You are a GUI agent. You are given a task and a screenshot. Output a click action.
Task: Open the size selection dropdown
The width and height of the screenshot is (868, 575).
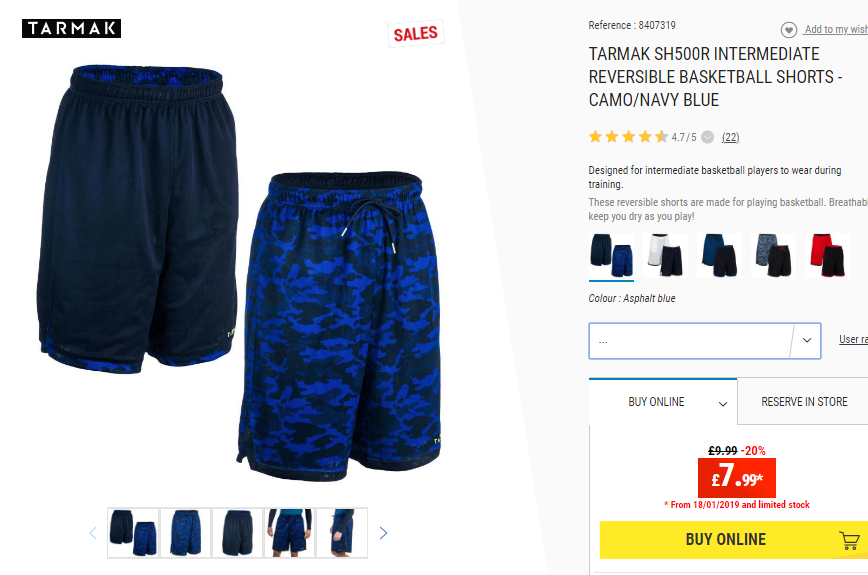pyautogui.click(x=704, y=341)
